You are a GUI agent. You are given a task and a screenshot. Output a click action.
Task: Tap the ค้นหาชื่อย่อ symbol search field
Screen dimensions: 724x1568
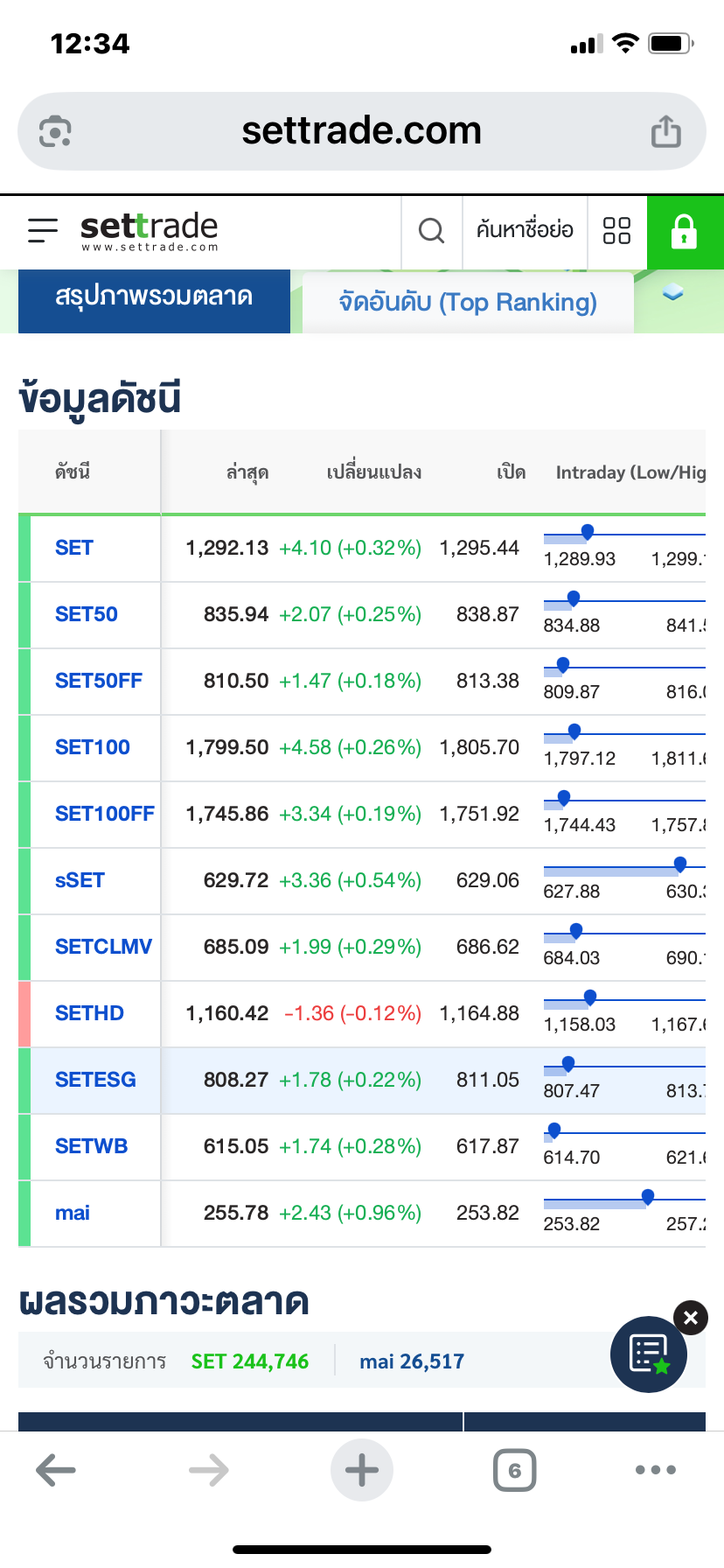(525, 231)
